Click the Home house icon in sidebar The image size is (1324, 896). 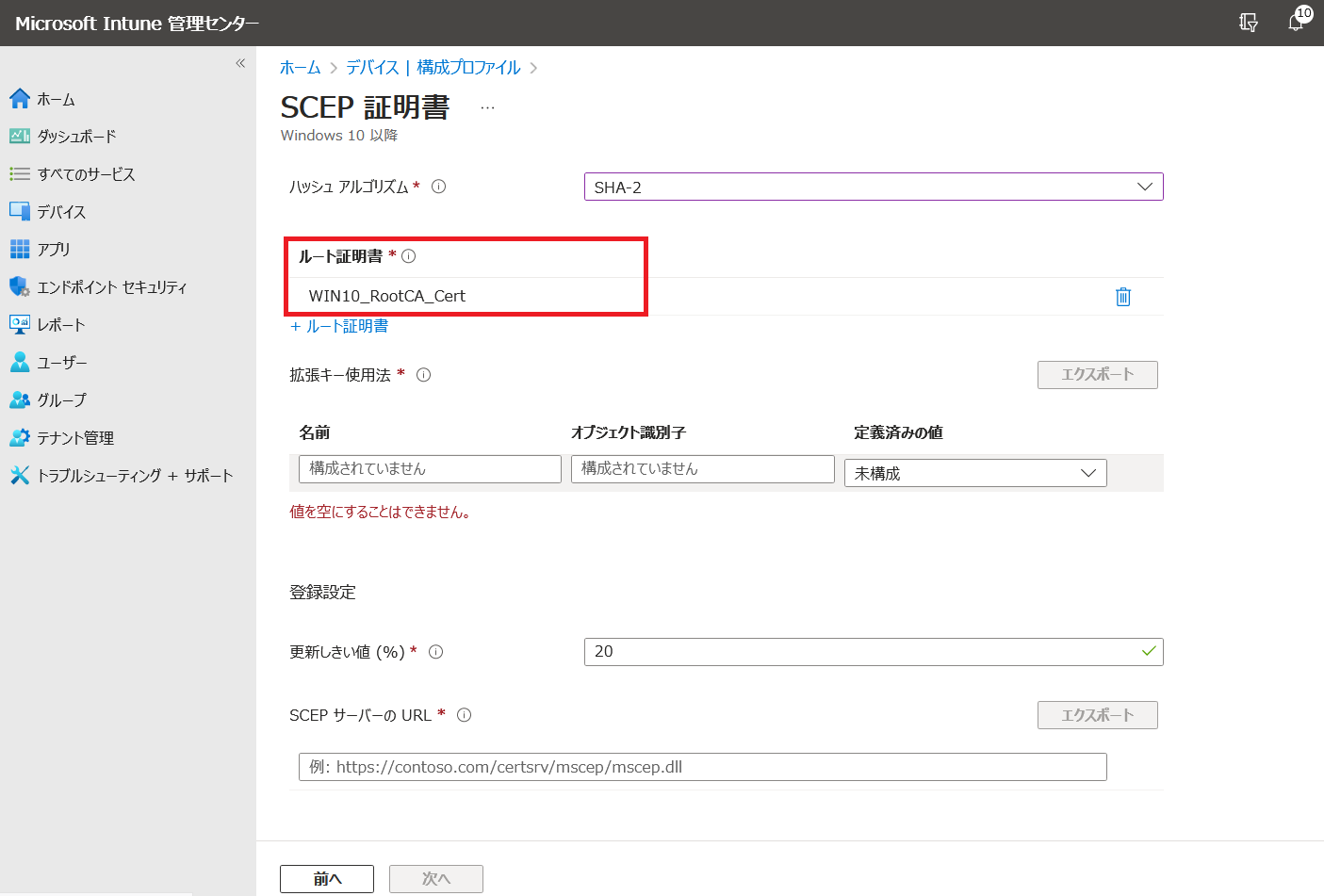click(20, 98)
